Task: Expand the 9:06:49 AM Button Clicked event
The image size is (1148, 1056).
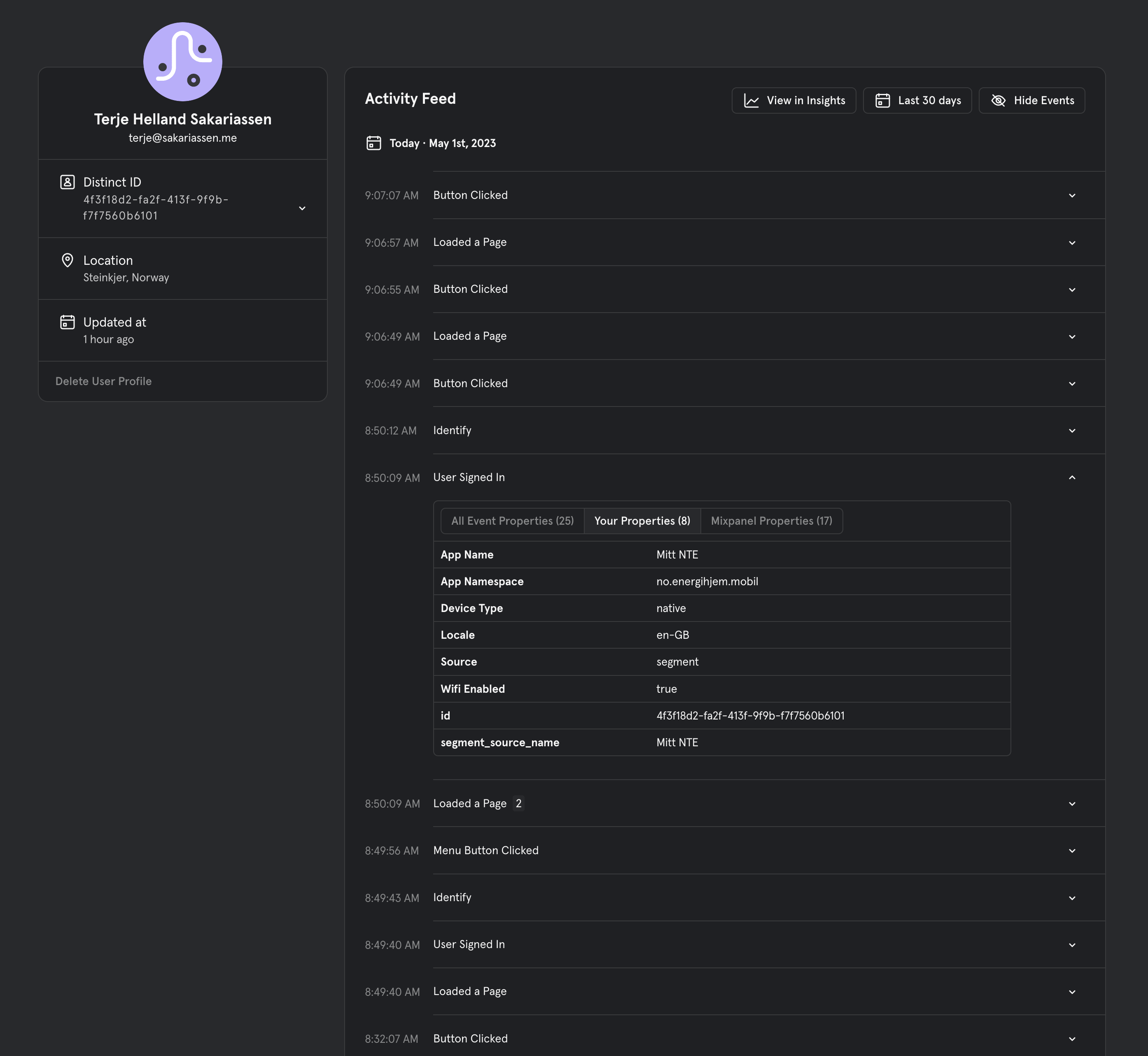Action: pyautogui.click(x=1072, y=383)
